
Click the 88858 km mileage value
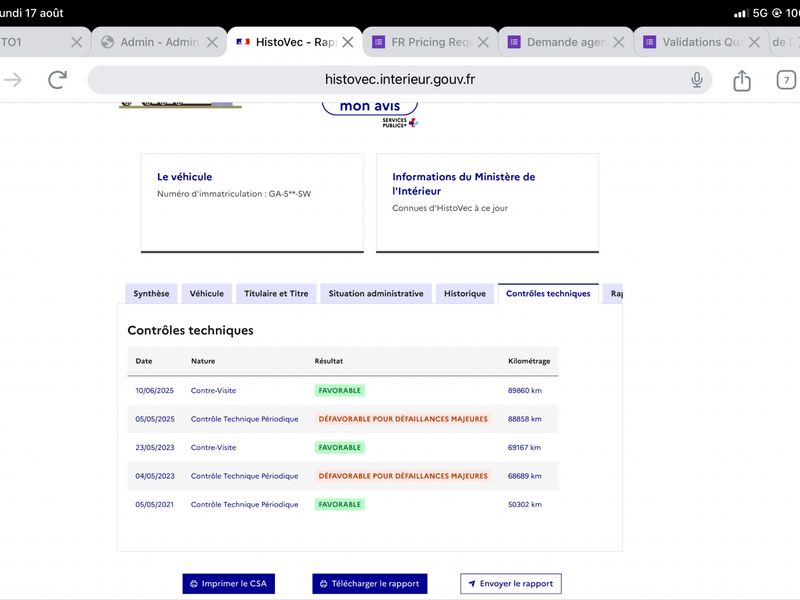pyautogui.click(x=524, y=419)
